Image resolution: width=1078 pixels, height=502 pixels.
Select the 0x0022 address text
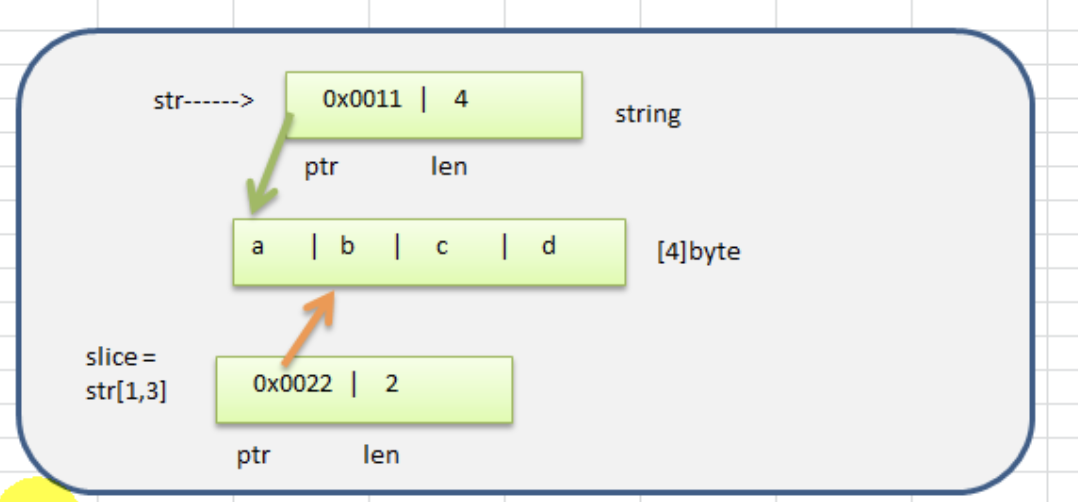(x=292, y=384)
